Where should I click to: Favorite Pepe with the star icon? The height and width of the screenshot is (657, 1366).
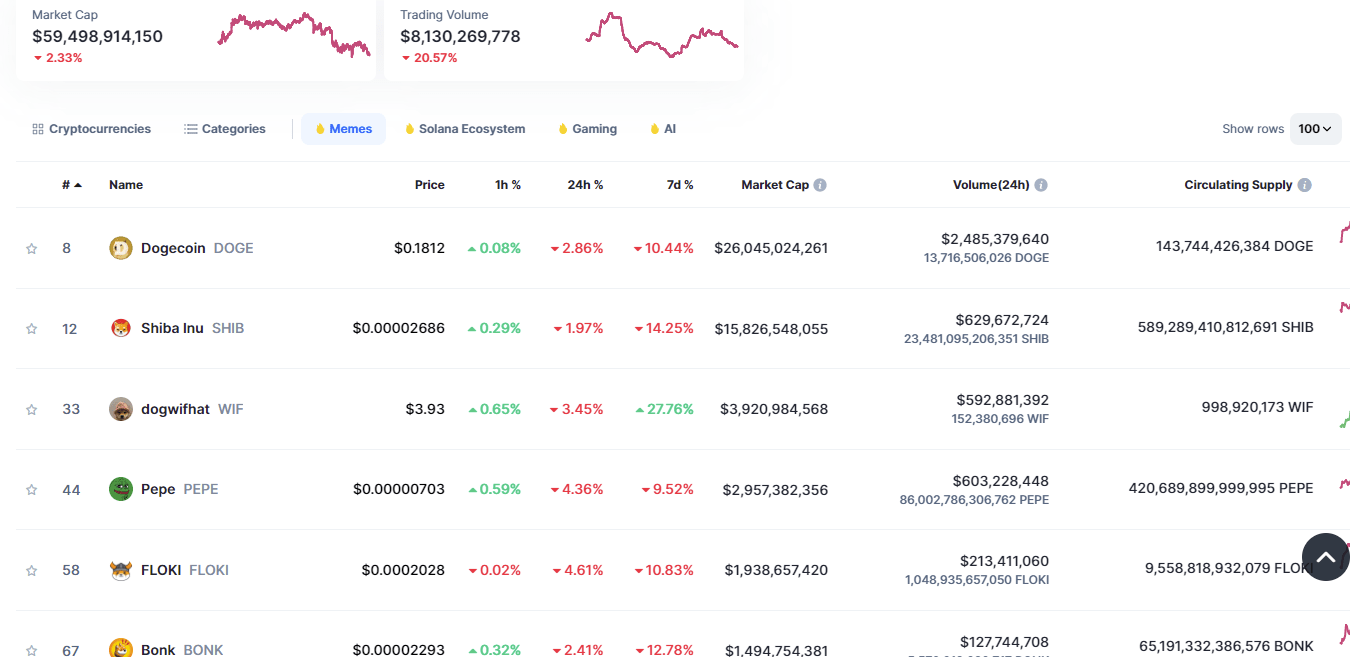tap(31, 489)
